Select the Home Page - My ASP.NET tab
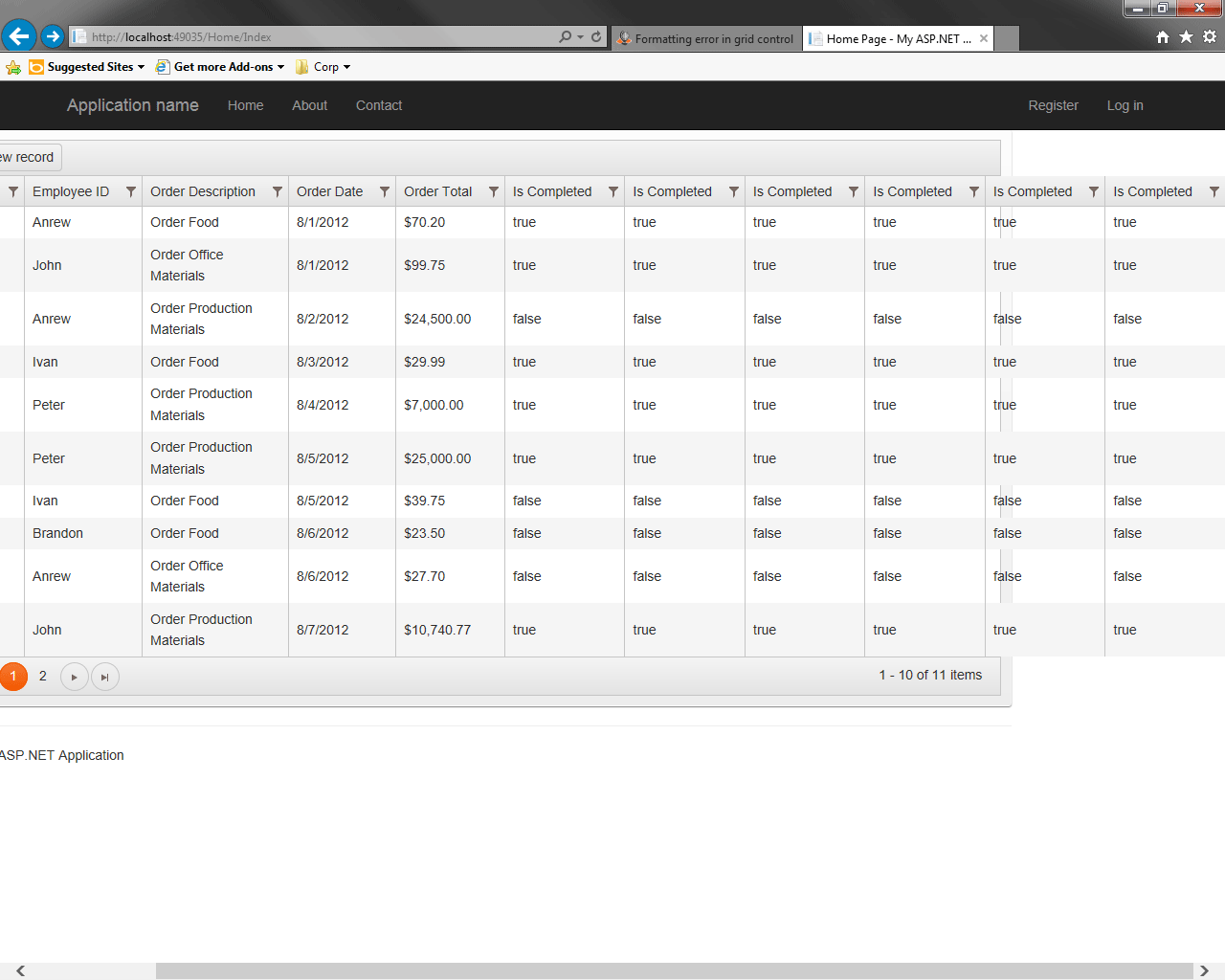This screenshot has width=1225, height=980. click(x=898, y=38)
